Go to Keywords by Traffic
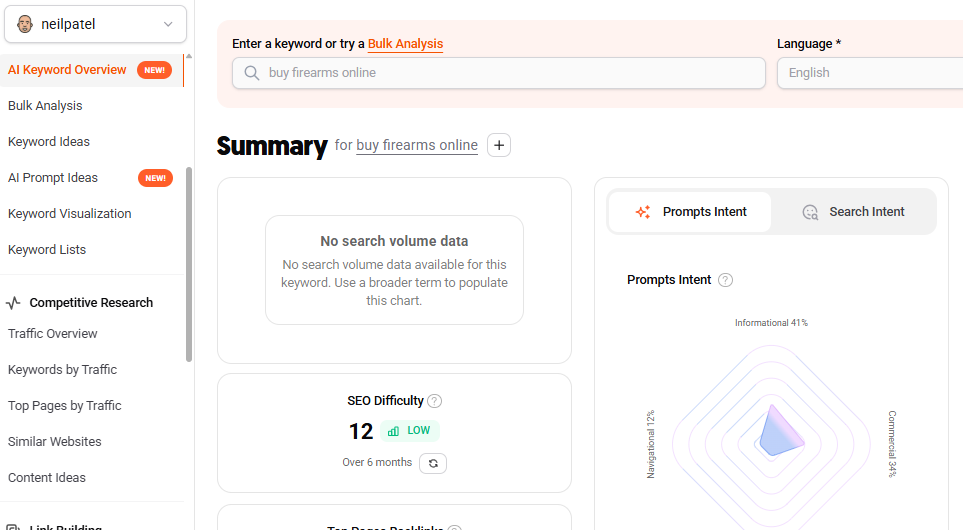 point(62,370)
